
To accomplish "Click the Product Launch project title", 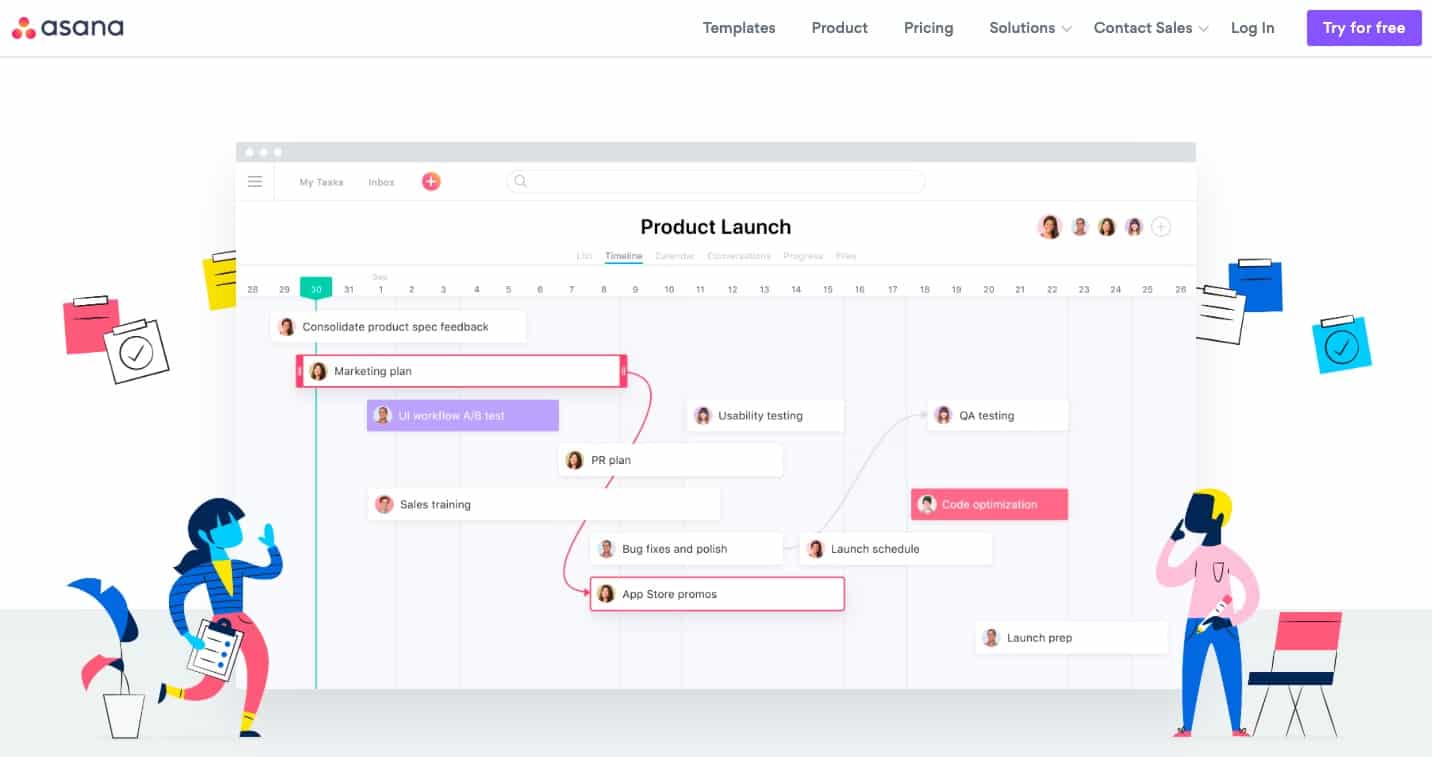I will (715, 227).
